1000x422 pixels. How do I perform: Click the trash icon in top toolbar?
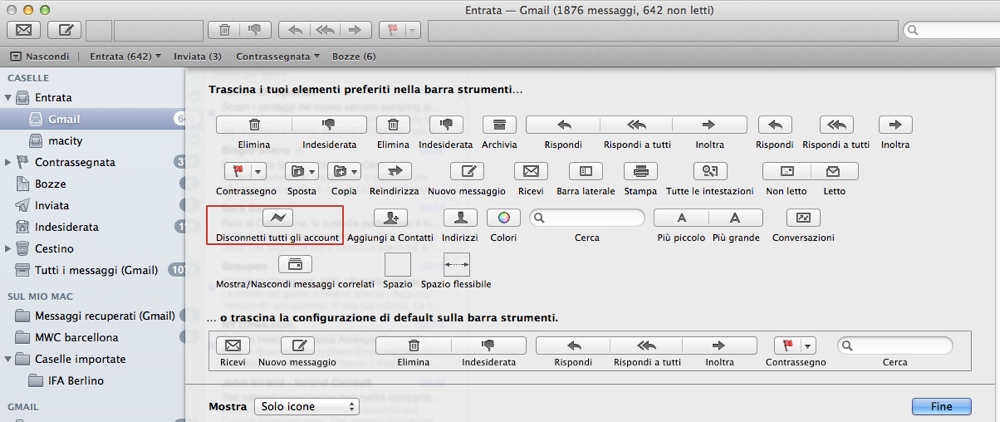(224, 29)
